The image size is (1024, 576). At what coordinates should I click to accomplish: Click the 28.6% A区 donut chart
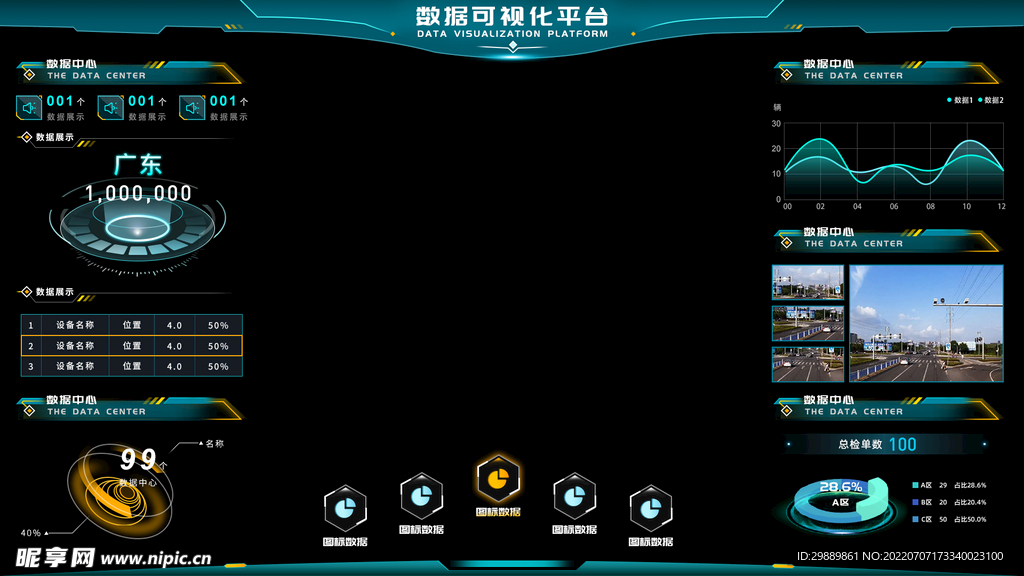841,504
